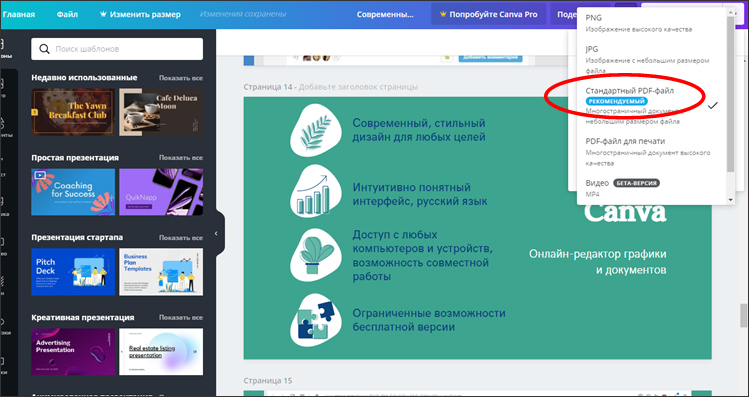This screenshot has width=749, height=397.
Task: Open Business Plan Templates thumbnail
Action: pos(161,271)
